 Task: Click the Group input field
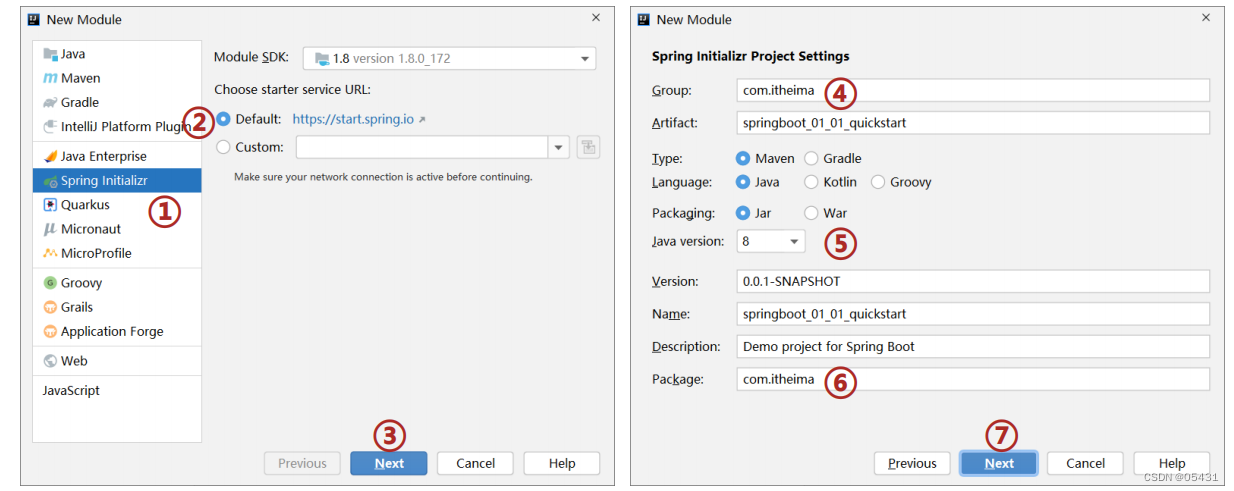973,90
